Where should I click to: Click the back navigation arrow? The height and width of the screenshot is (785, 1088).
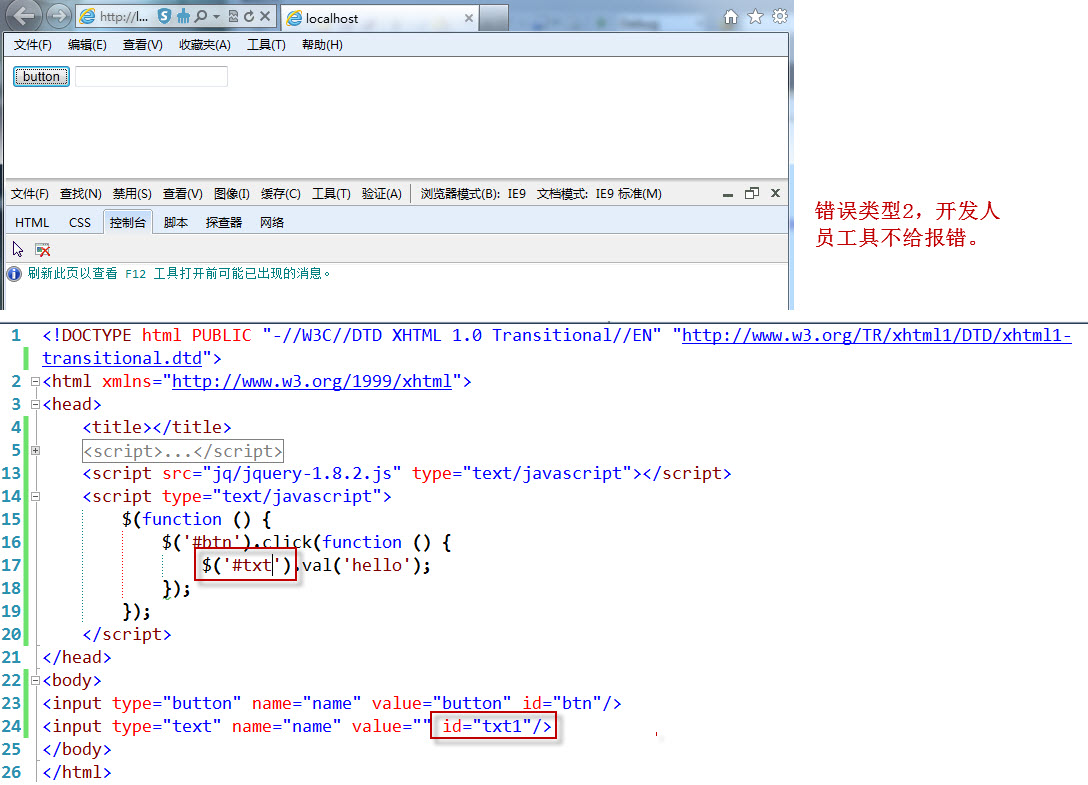coord(23,16)
